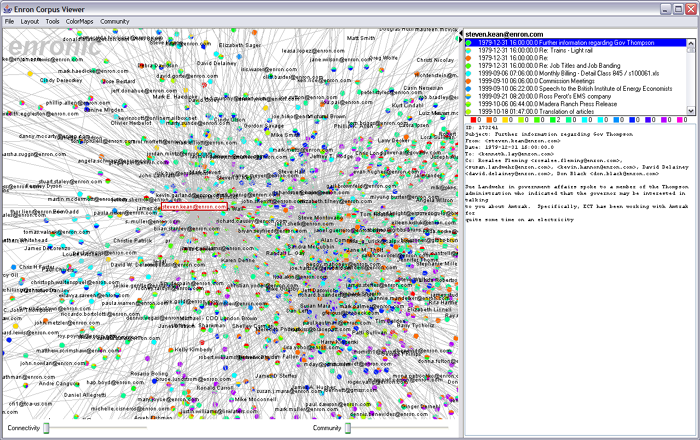Click the email list scroll-down arrow
Viewport: 700px width, 440px height.
(691, 111)
